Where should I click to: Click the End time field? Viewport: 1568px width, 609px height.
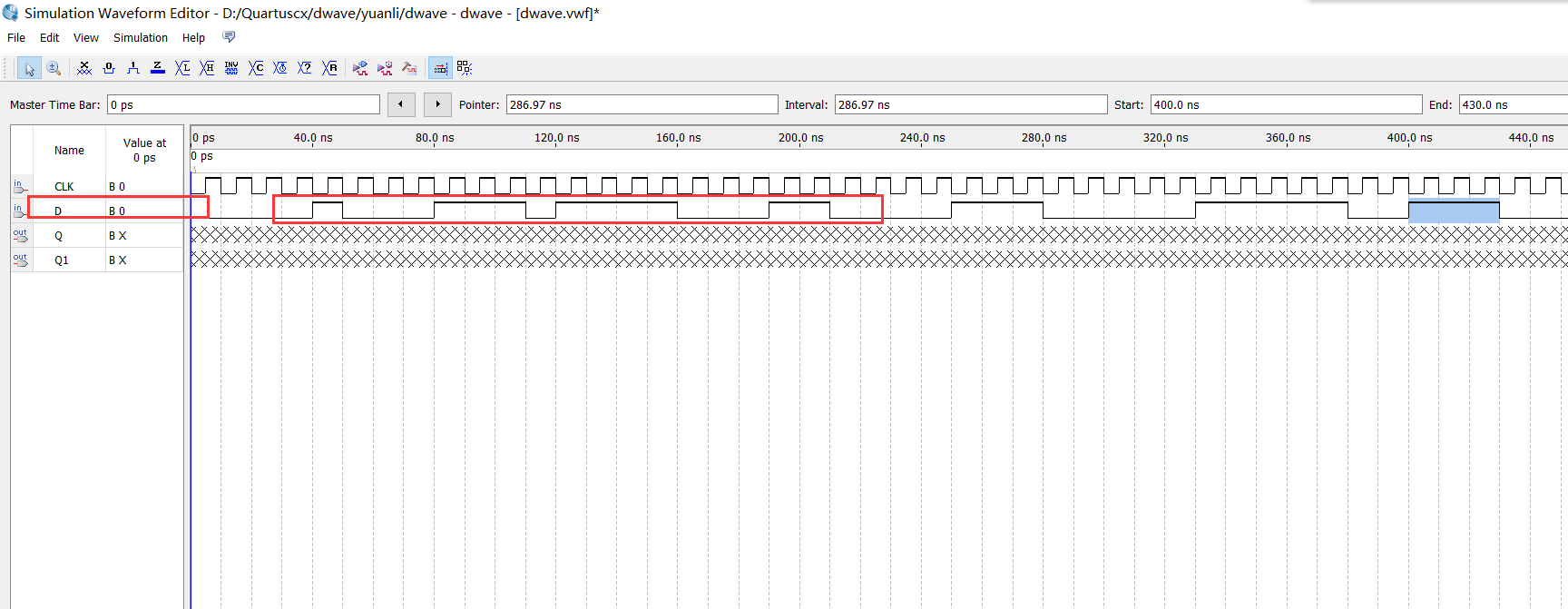click(1513, 104)
